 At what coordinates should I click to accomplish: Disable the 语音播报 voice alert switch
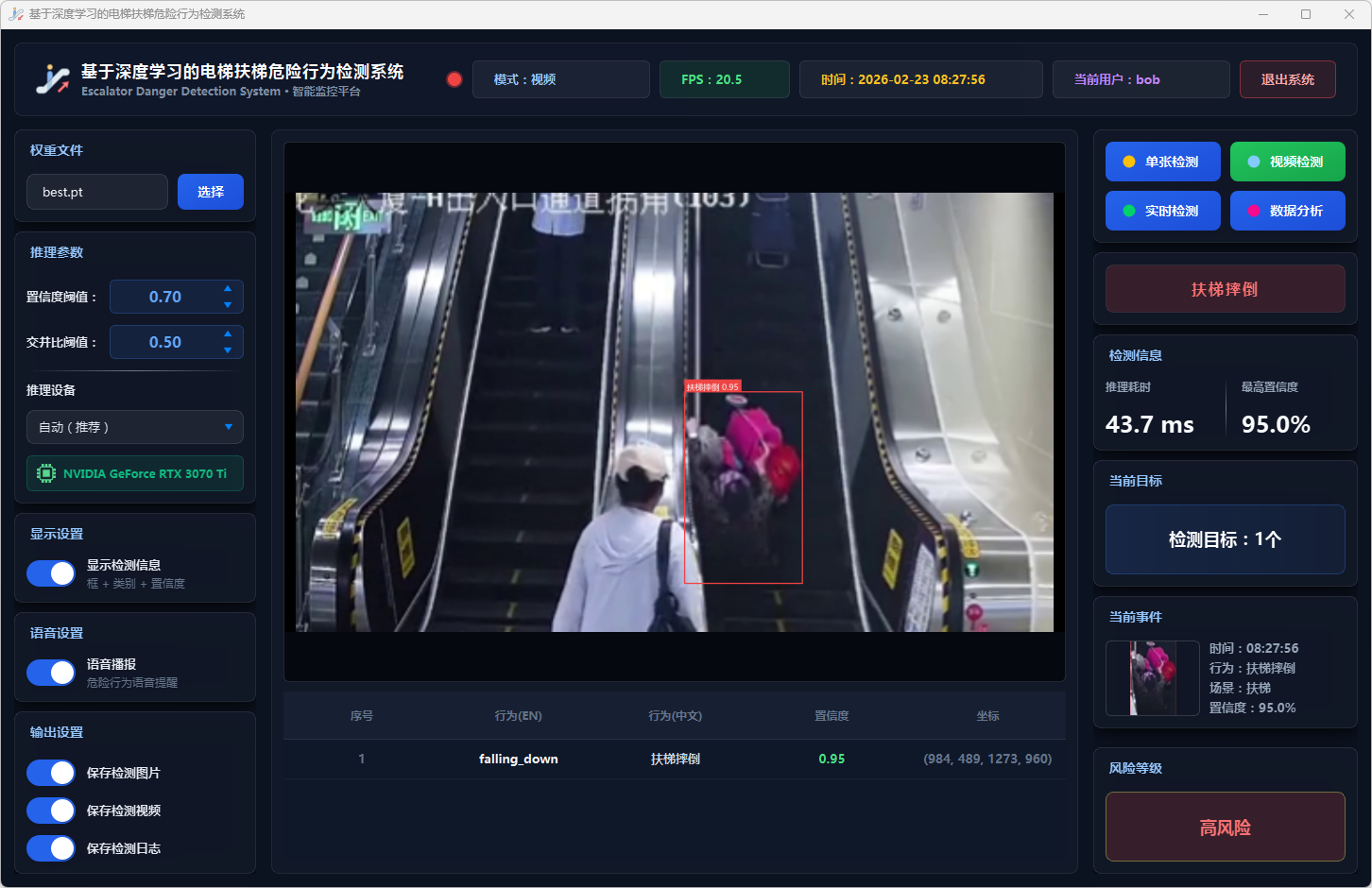point(51,673)
